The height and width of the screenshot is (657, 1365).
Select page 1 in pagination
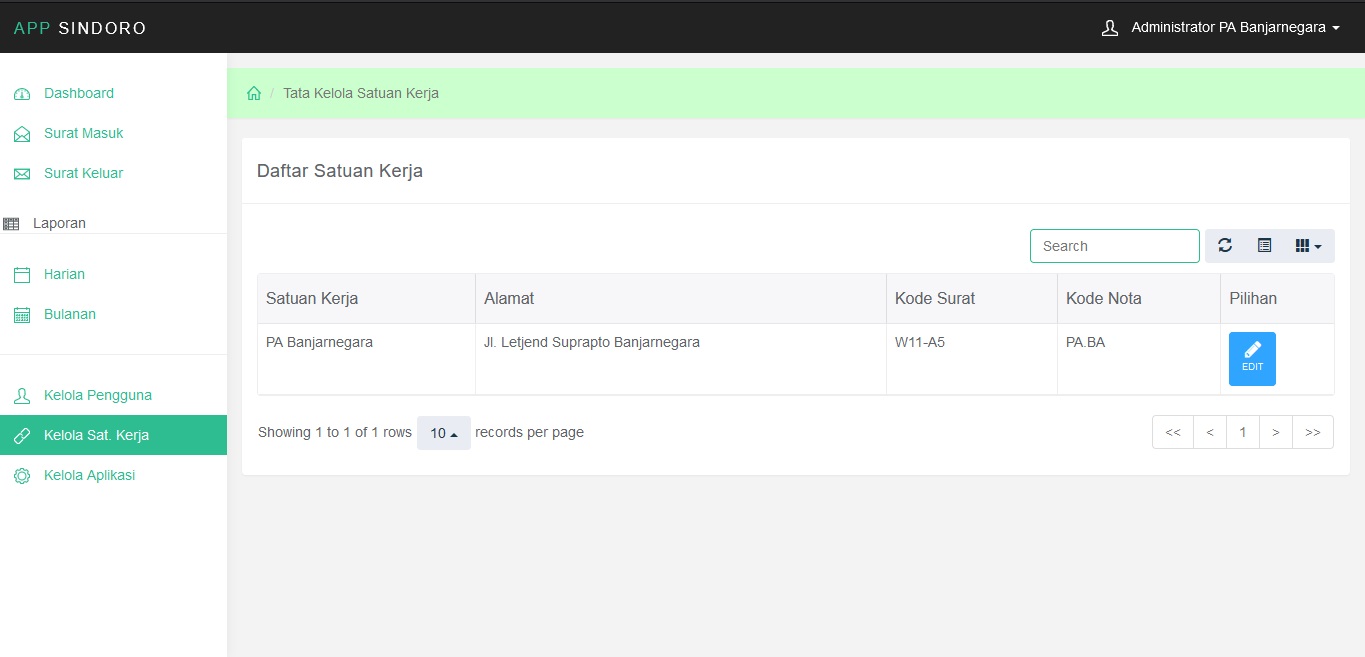(x=1243, y=432)
